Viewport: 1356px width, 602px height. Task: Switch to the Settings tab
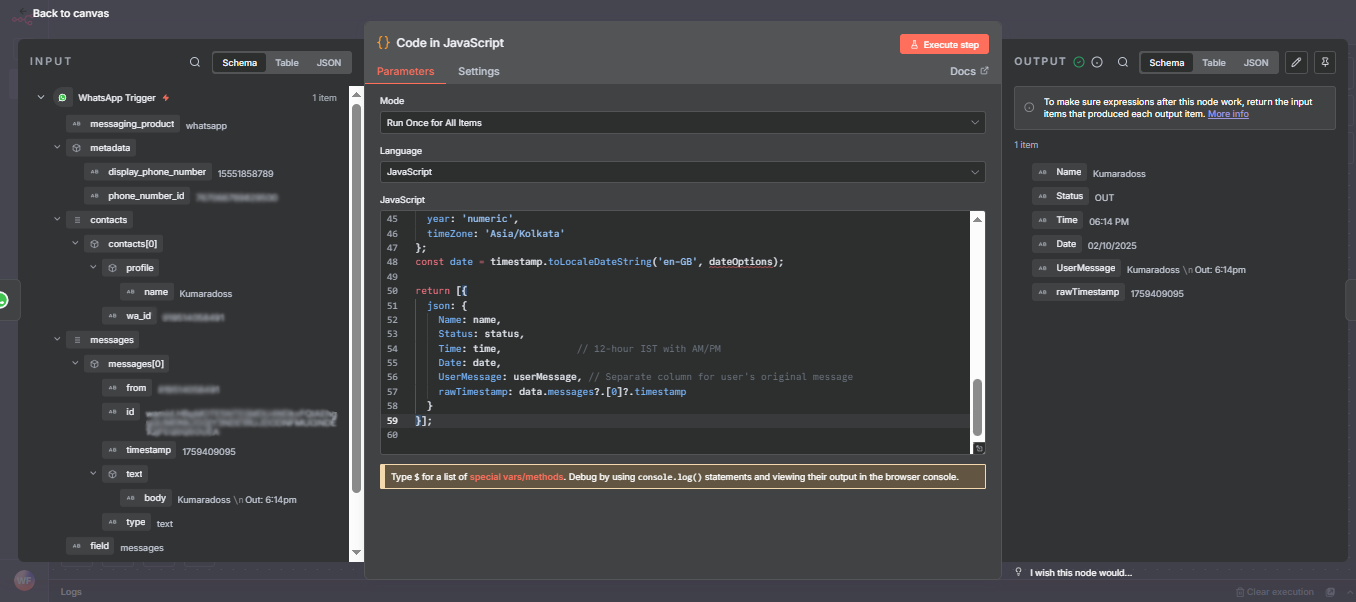pyautogui.click(x=478, y=71)
